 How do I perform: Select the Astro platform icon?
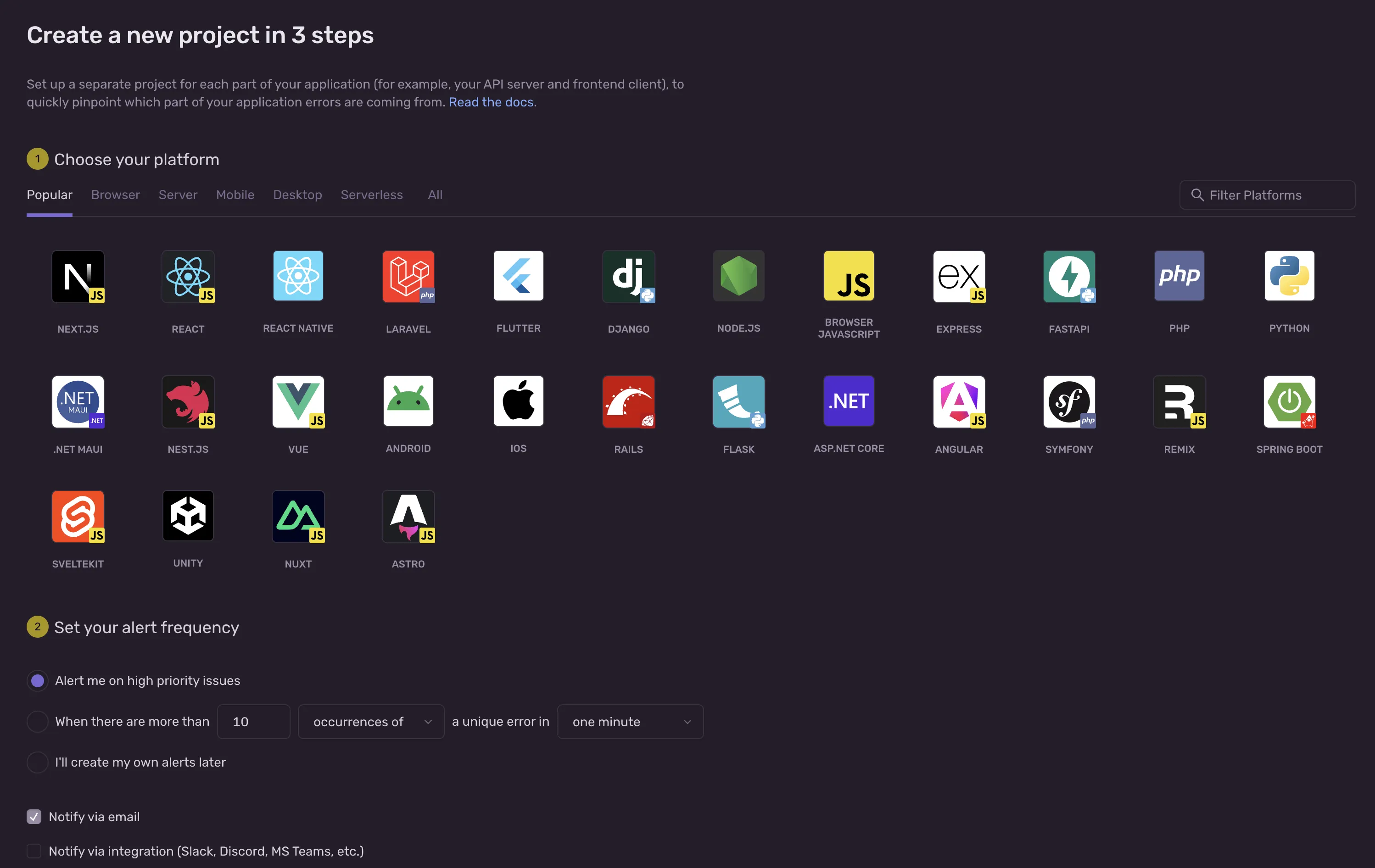coord(408,517)
